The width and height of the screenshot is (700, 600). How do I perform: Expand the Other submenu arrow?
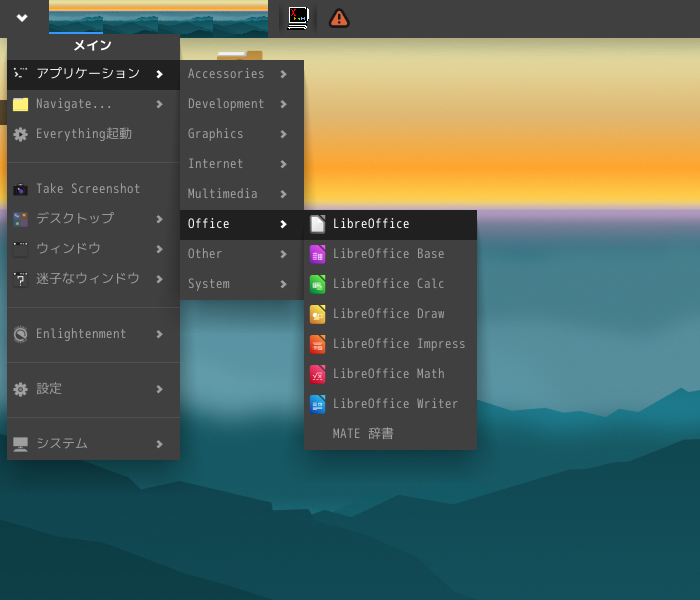coord(283,254)
